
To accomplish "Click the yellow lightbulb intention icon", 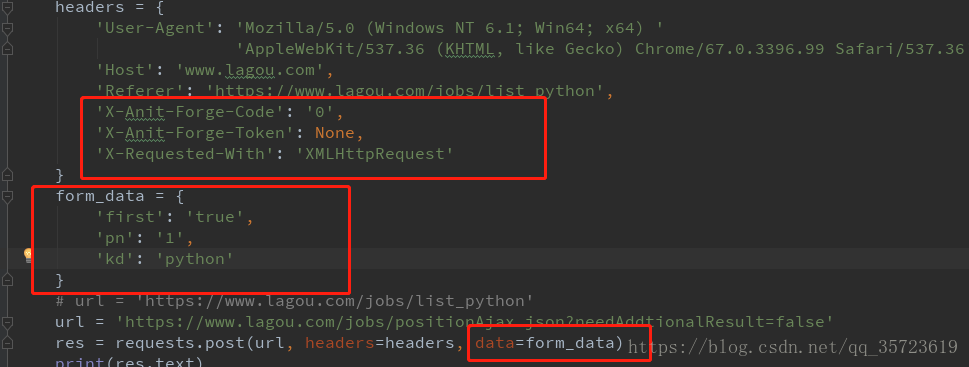I will coord(28,256).
